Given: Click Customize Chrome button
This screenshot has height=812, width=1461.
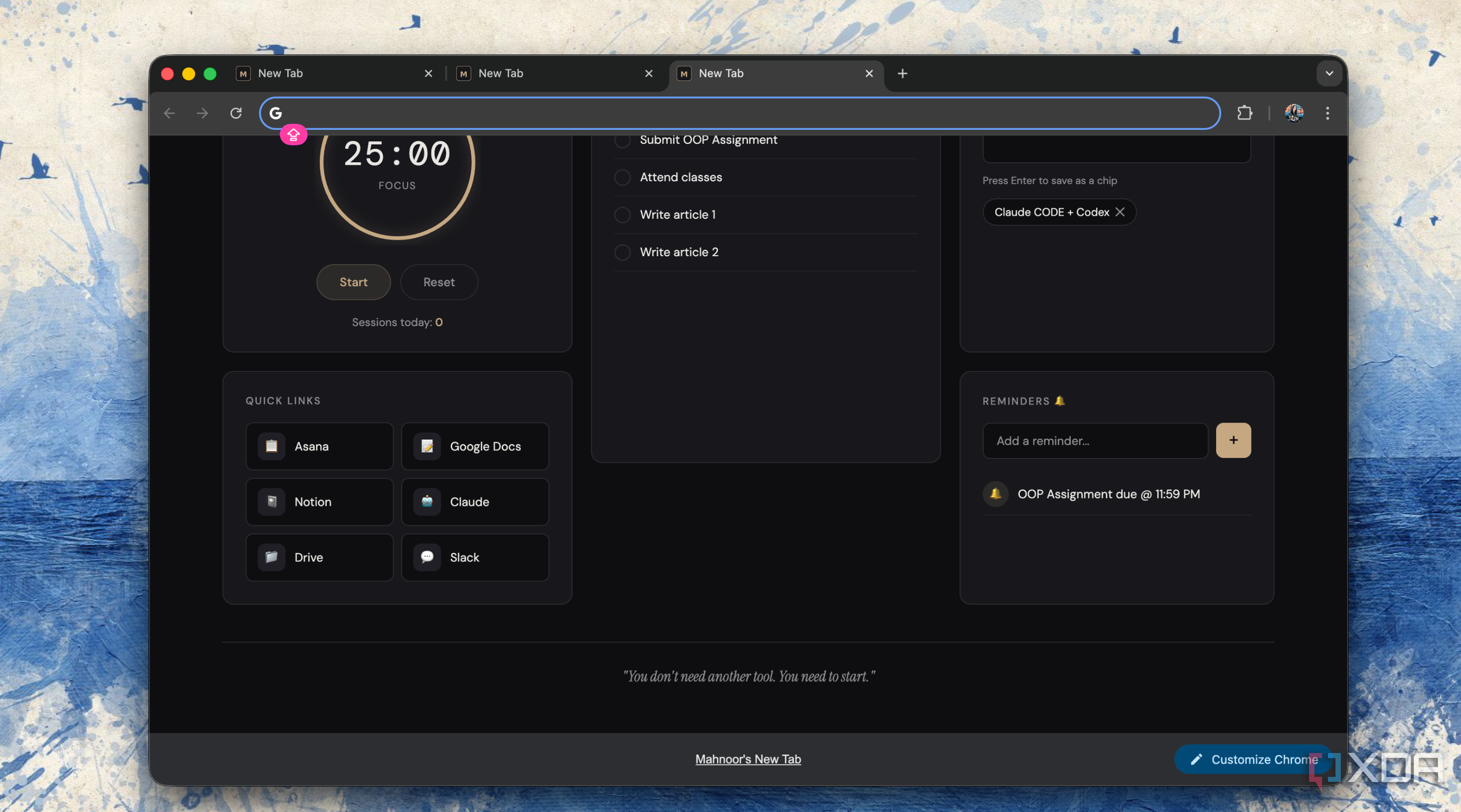Looking at the screenshot, I should pyautogui.click(x=1254, y=759).
